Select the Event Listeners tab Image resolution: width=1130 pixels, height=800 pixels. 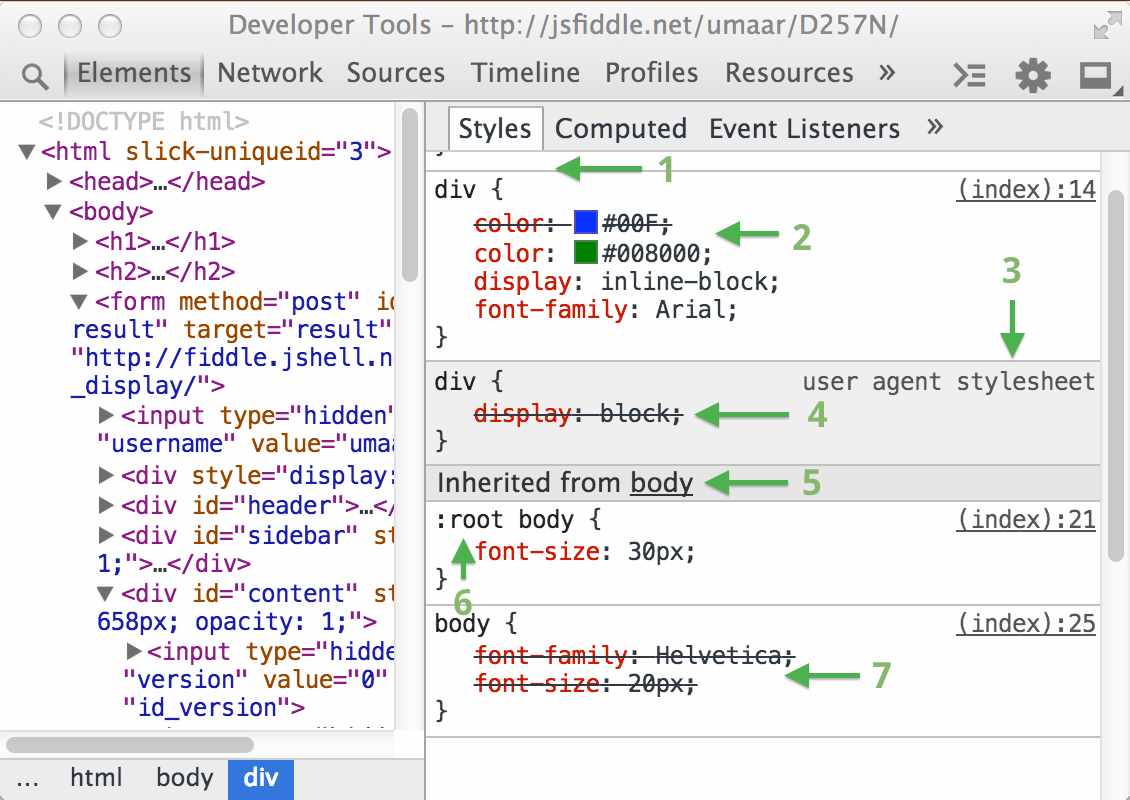pyautogui.click(x=804, y=129)
